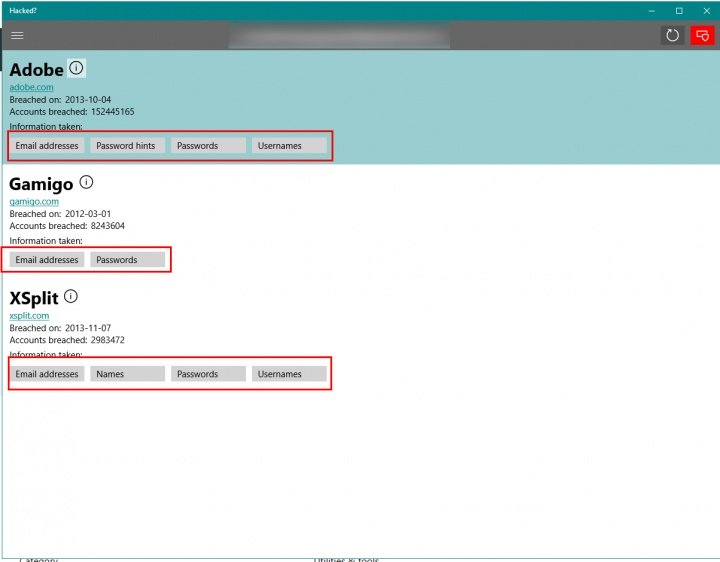
Task: Click the red shield alert icon
Action: [x=703, y=35]
